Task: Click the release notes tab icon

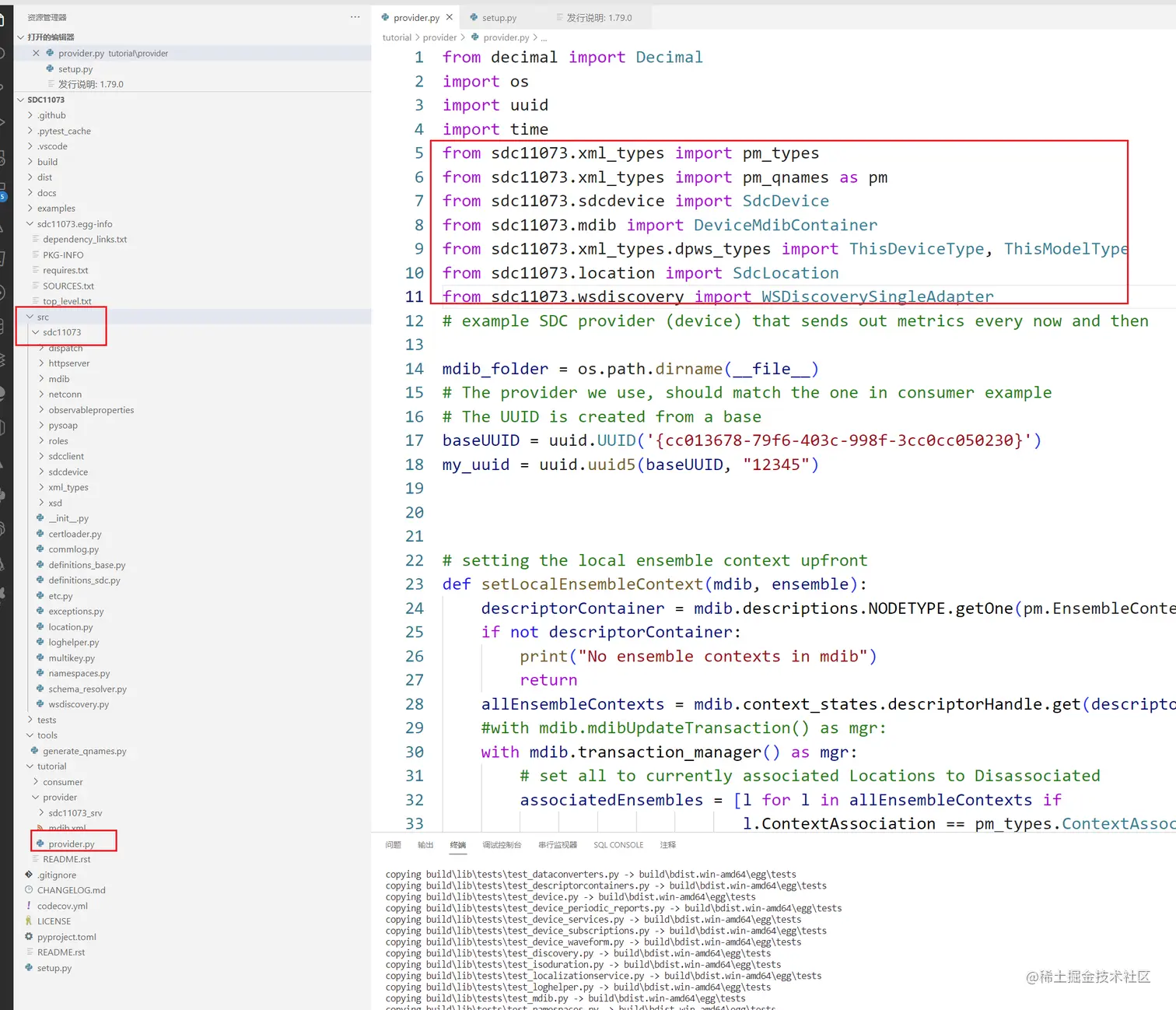Action: [x=559, y=17]
